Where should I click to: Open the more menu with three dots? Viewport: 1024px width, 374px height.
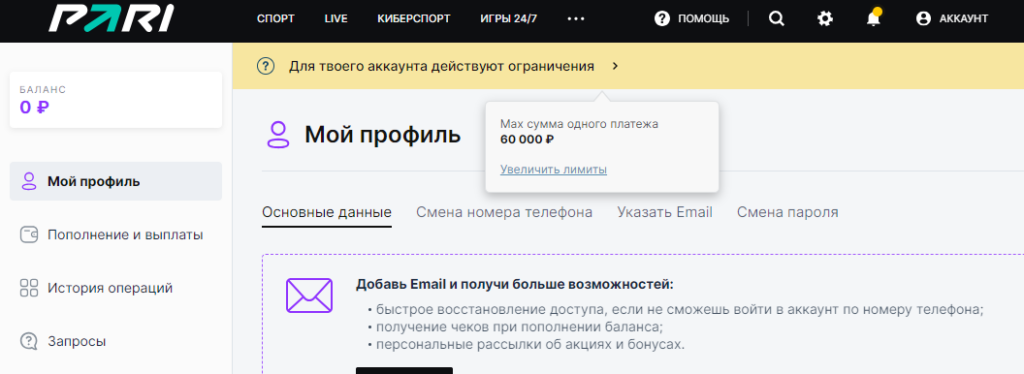click(576, 19)
